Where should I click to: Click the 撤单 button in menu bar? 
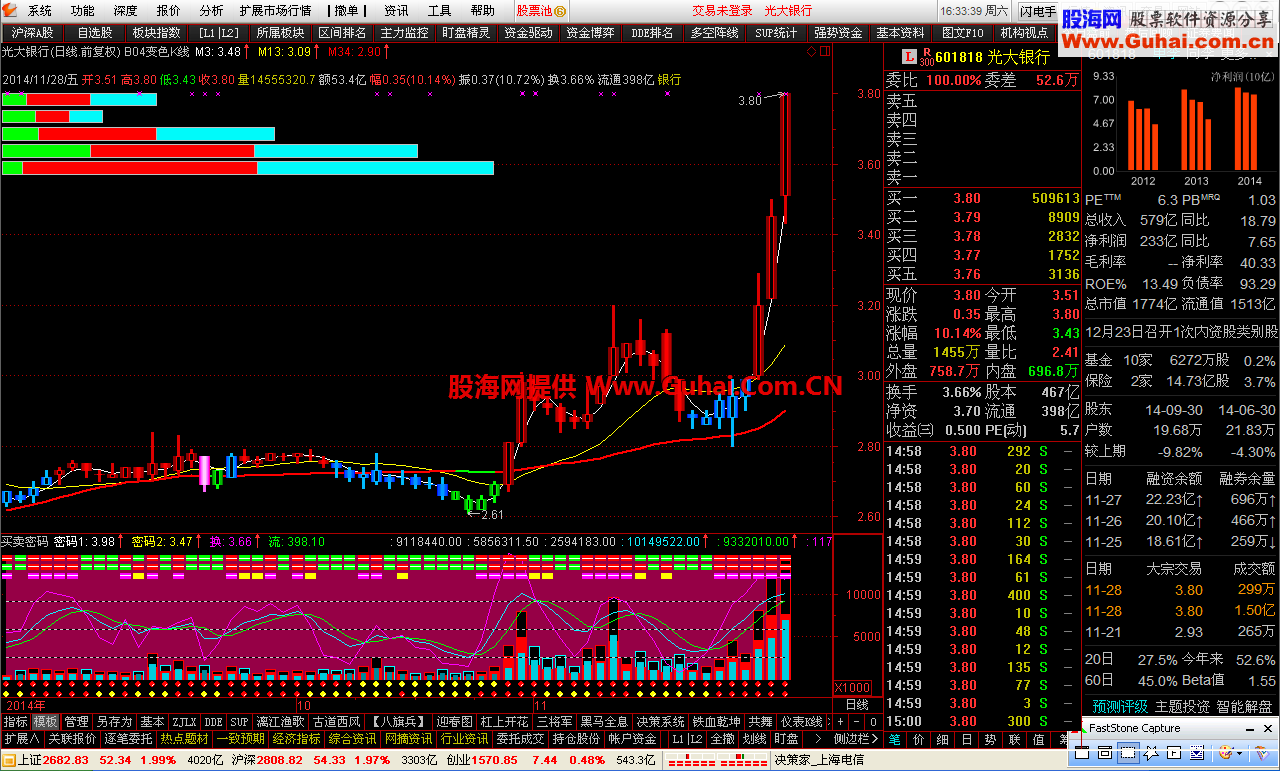coord(346,11)
